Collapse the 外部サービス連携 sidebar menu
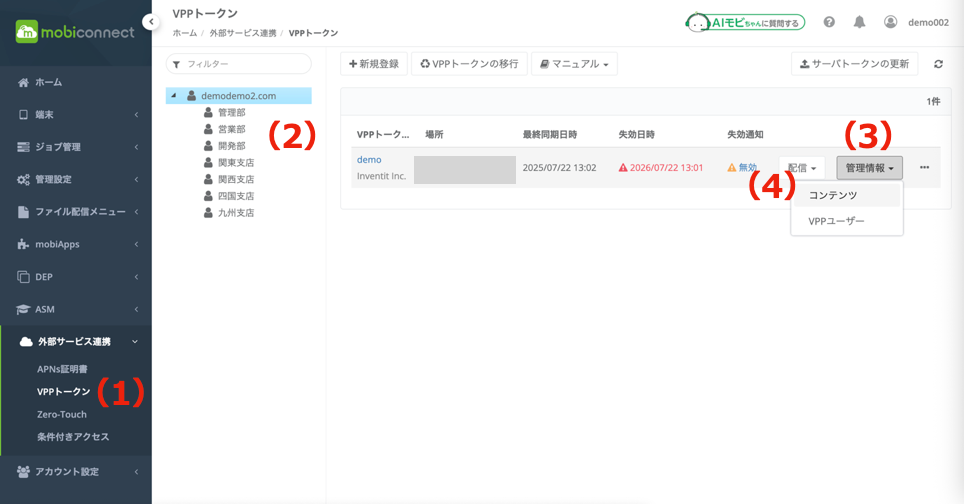 pos(76,342)
